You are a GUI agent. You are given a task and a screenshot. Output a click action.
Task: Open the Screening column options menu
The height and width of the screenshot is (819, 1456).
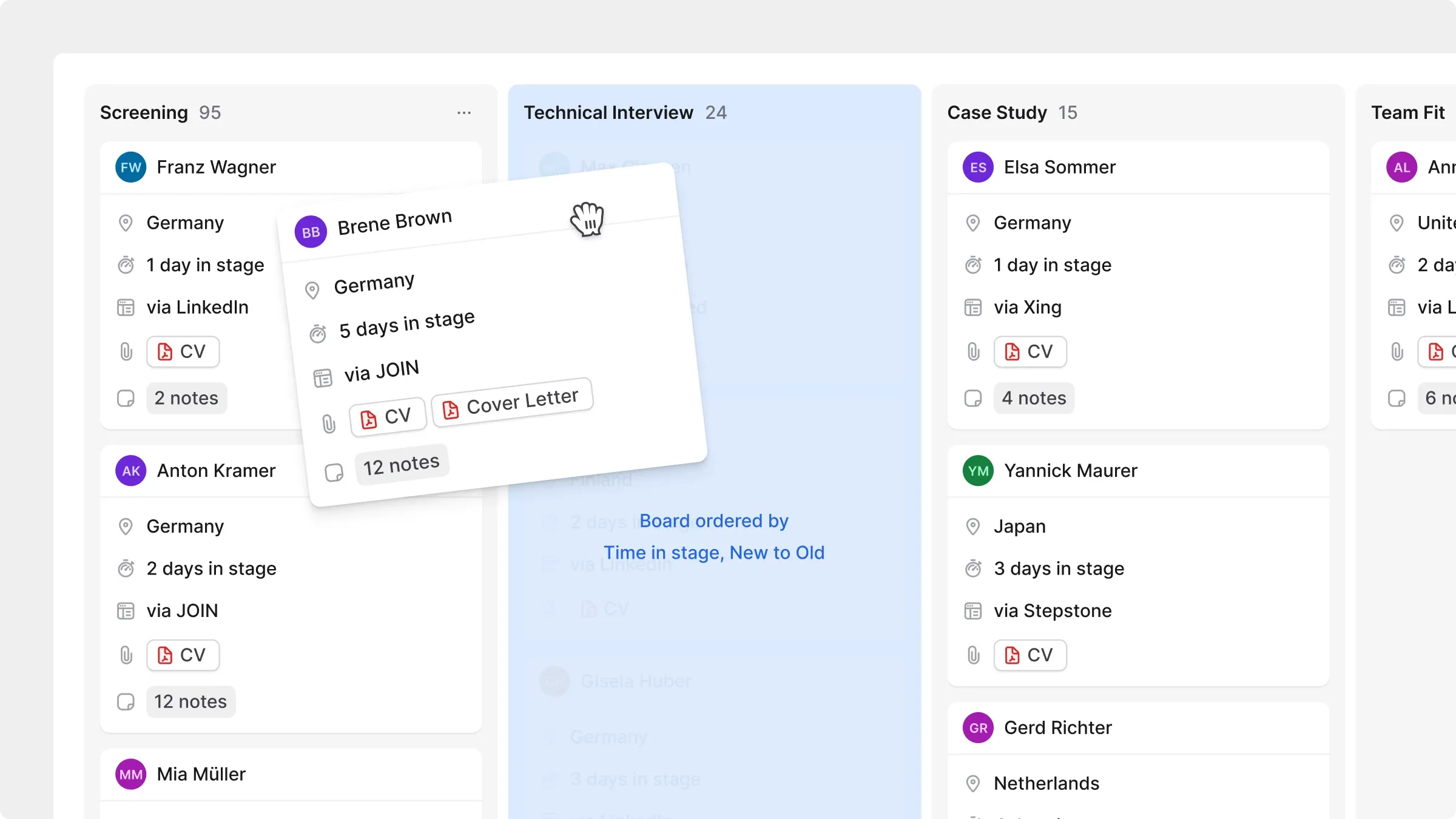tap(464, 113)
